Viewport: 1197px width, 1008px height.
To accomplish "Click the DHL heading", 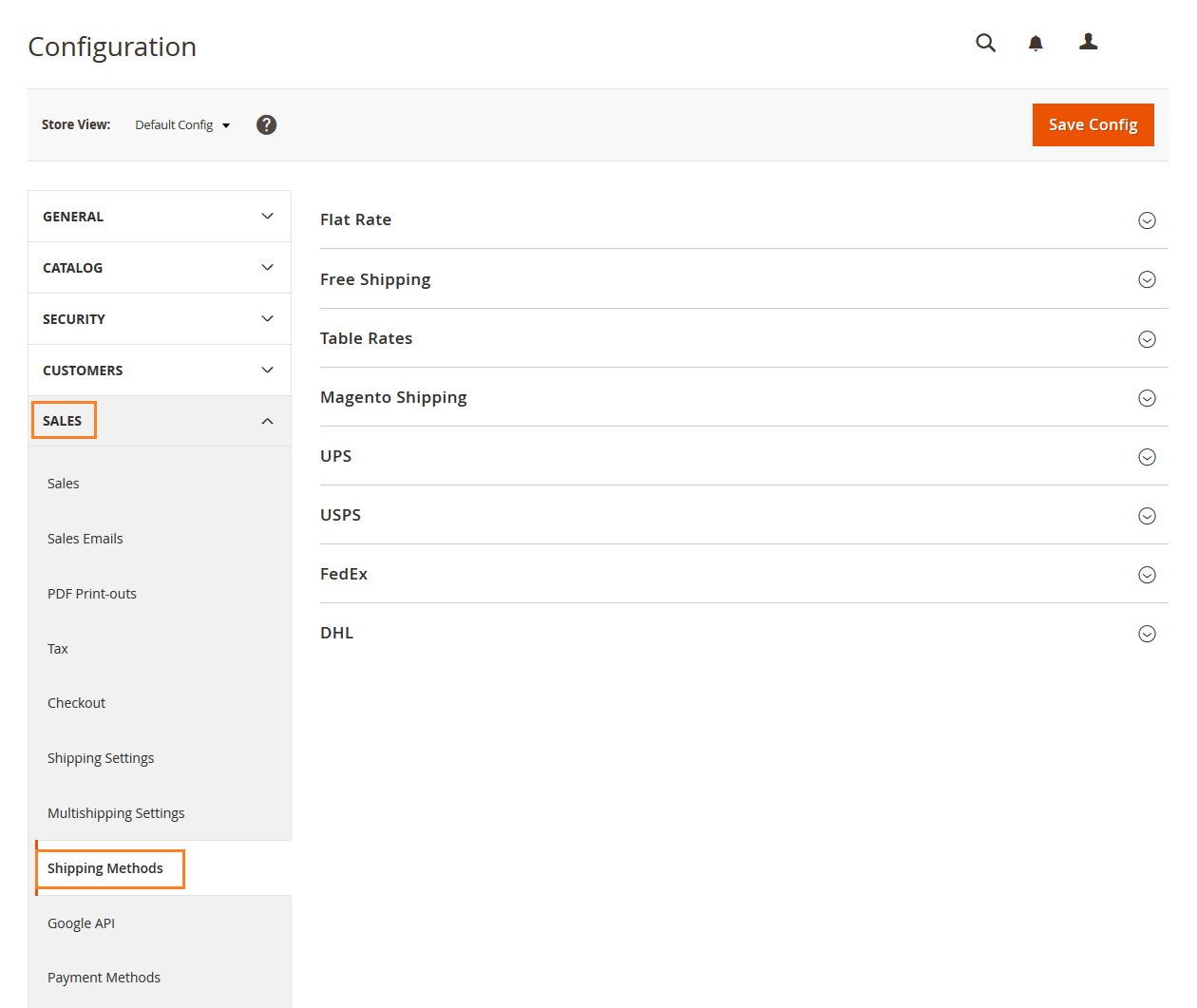I will (x=336, y=633).
